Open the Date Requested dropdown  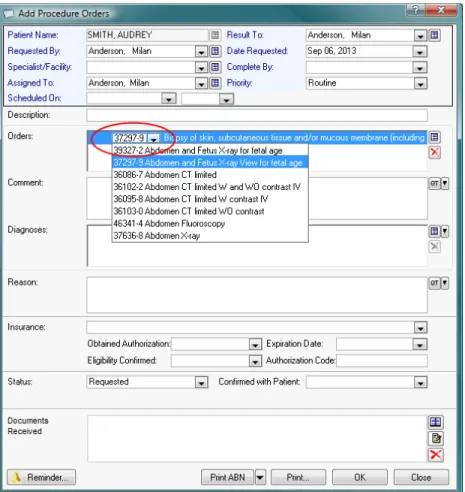[x=420, y=52]
